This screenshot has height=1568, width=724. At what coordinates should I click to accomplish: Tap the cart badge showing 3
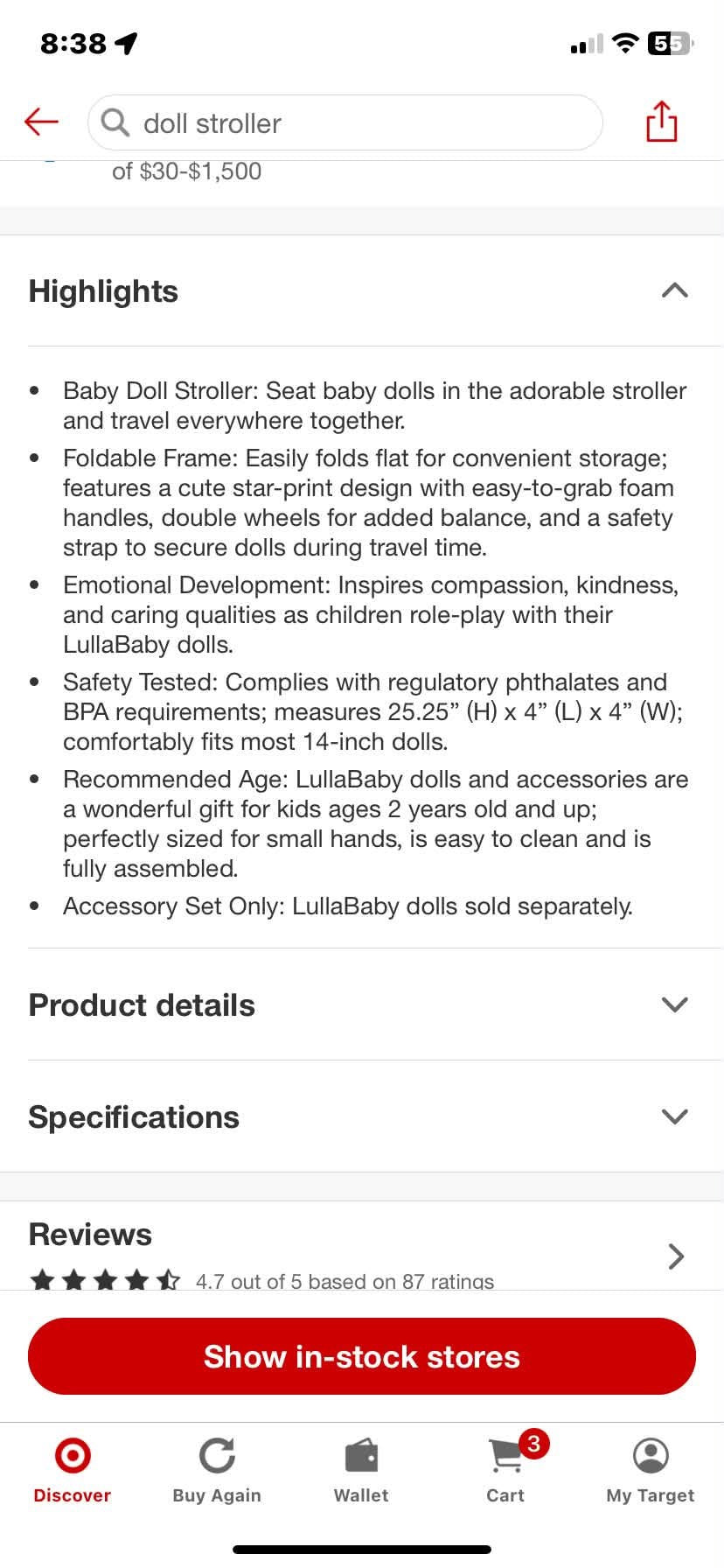pyautogui.click(x=533, y=1443)
